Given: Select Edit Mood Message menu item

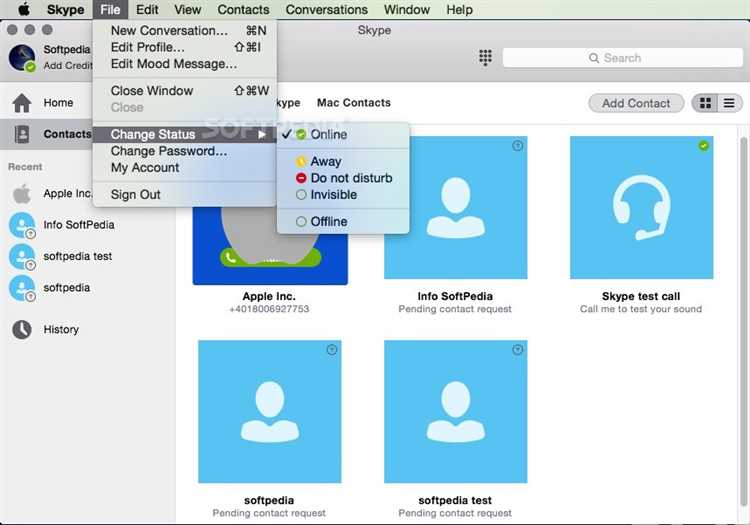Looking at the screenshot, I should [173, 64].
